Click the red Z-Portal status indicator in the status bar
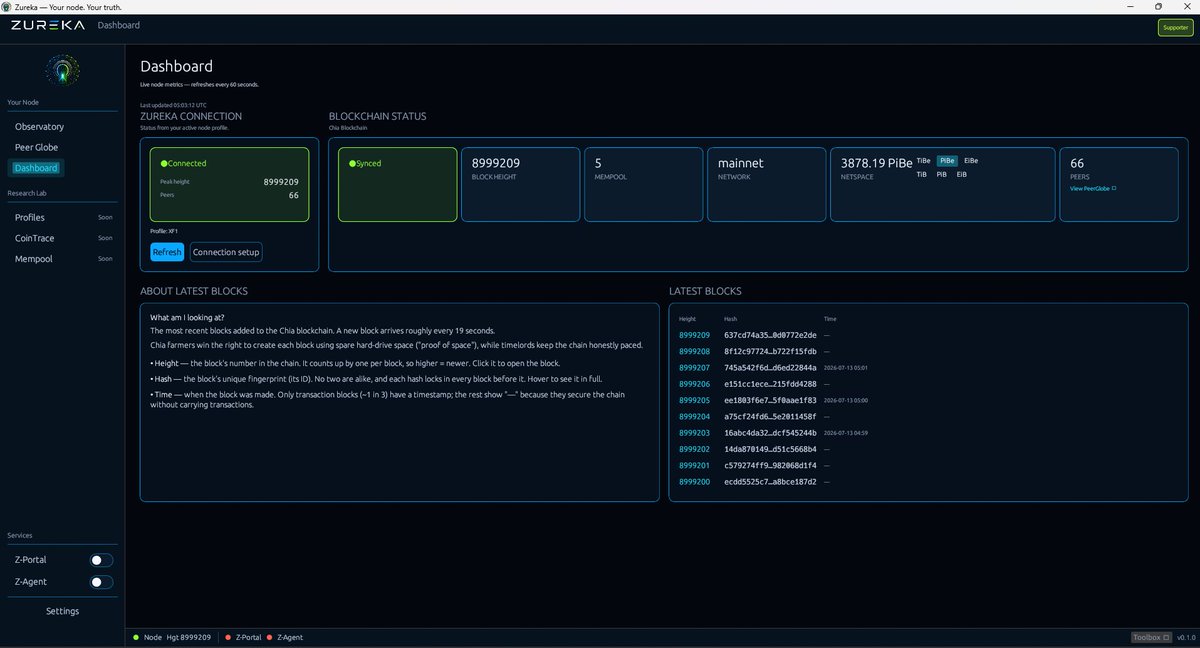Image resolution: width=1200 pixels, height=648 pixels. 228,637
